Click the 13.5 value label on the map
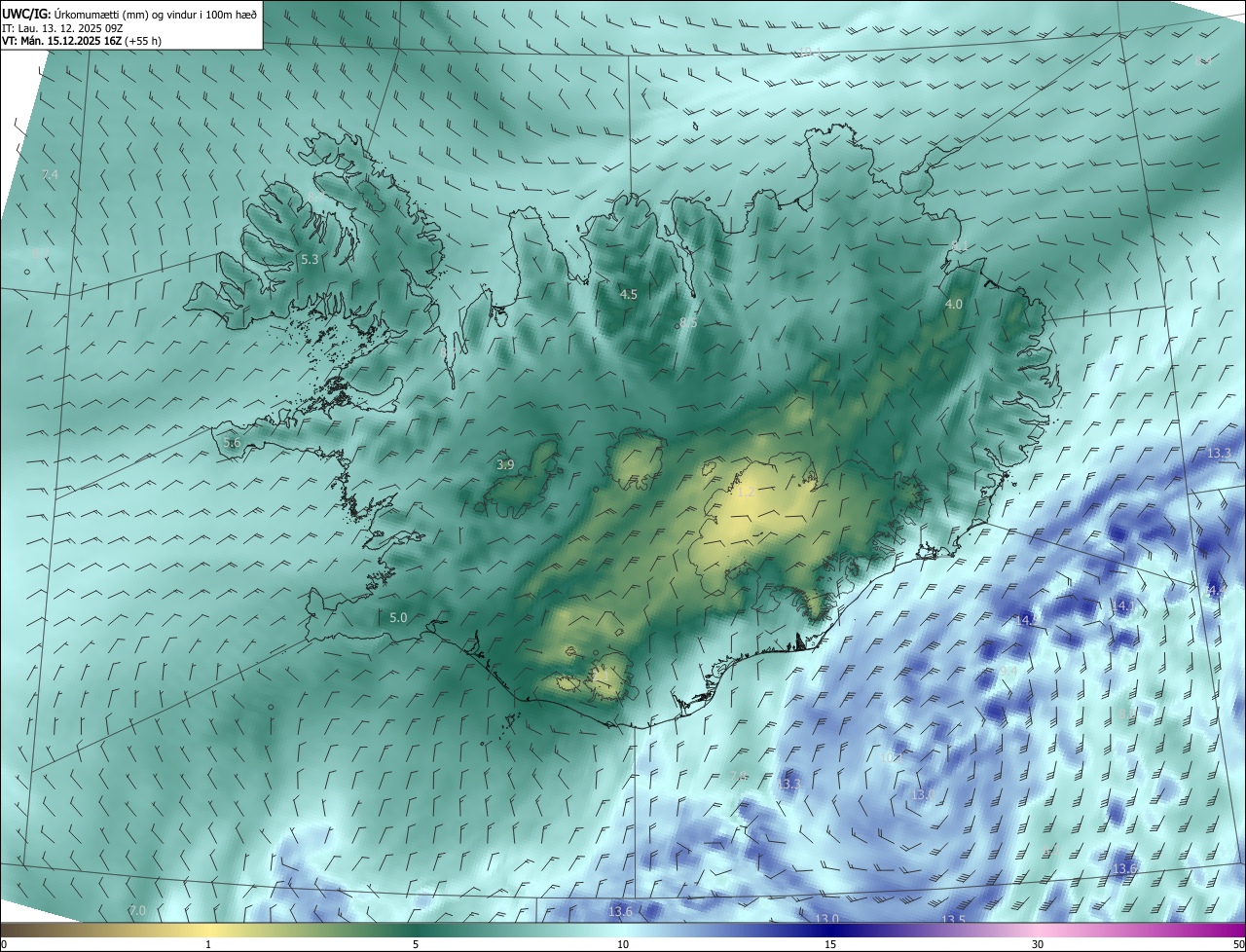The image size is (1246, 952). (x=954, y=920)
